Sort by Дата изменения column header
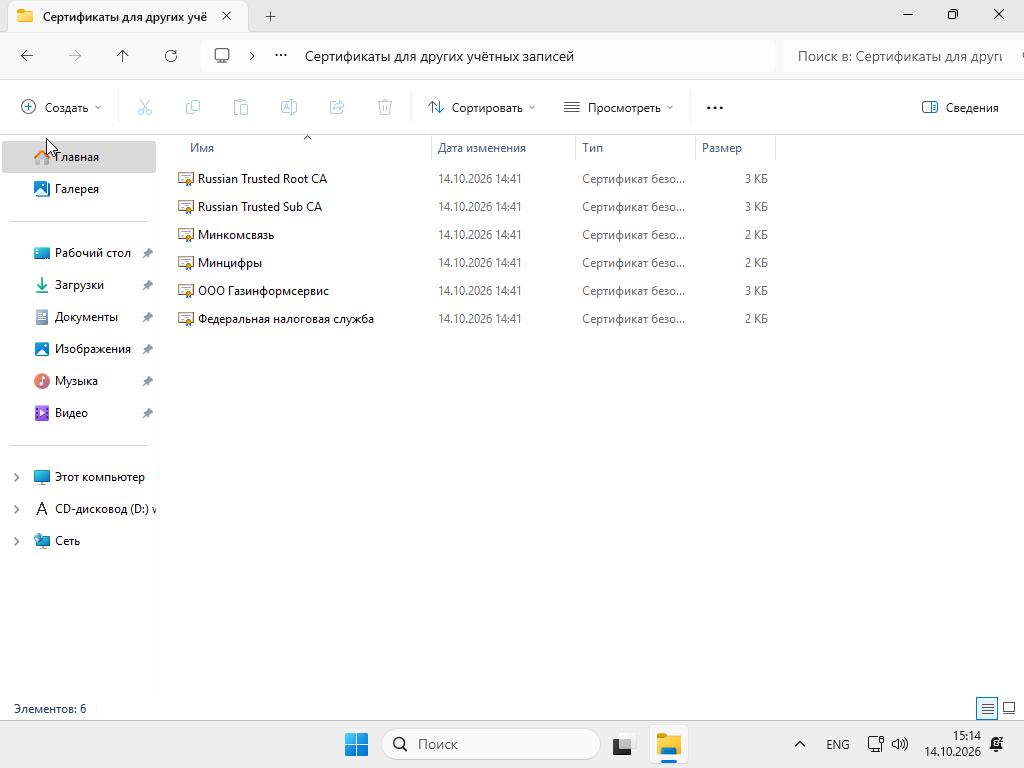 (x=482, y=148)
